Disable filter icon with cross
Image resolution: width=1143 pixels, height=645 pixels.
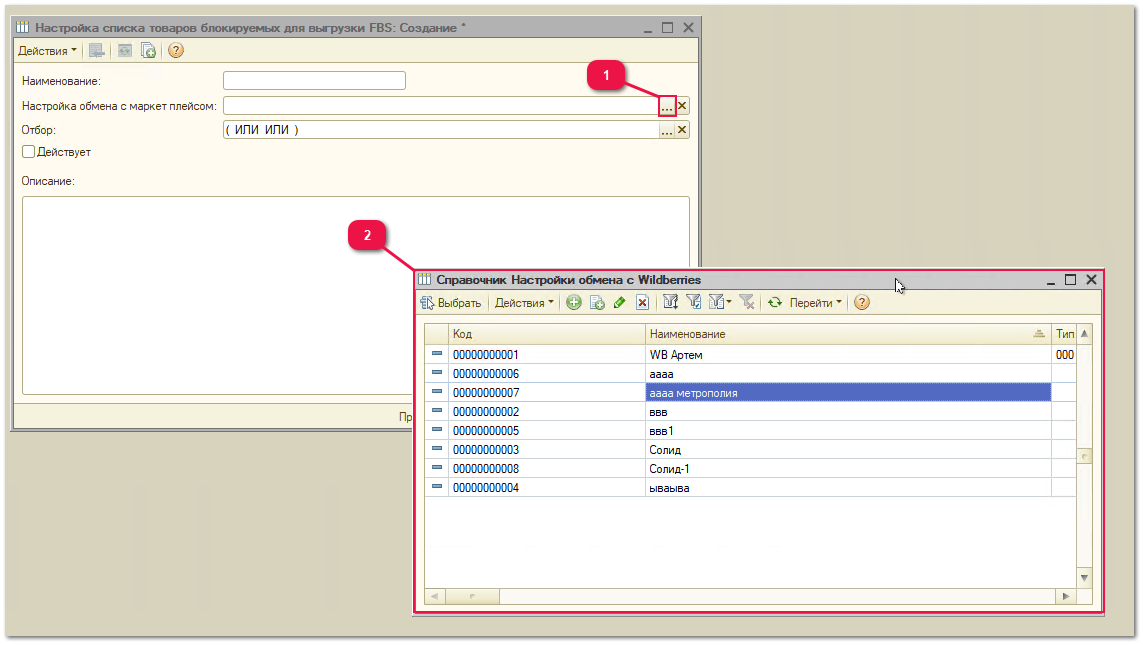pyautogui.click(x=746, y=302)
